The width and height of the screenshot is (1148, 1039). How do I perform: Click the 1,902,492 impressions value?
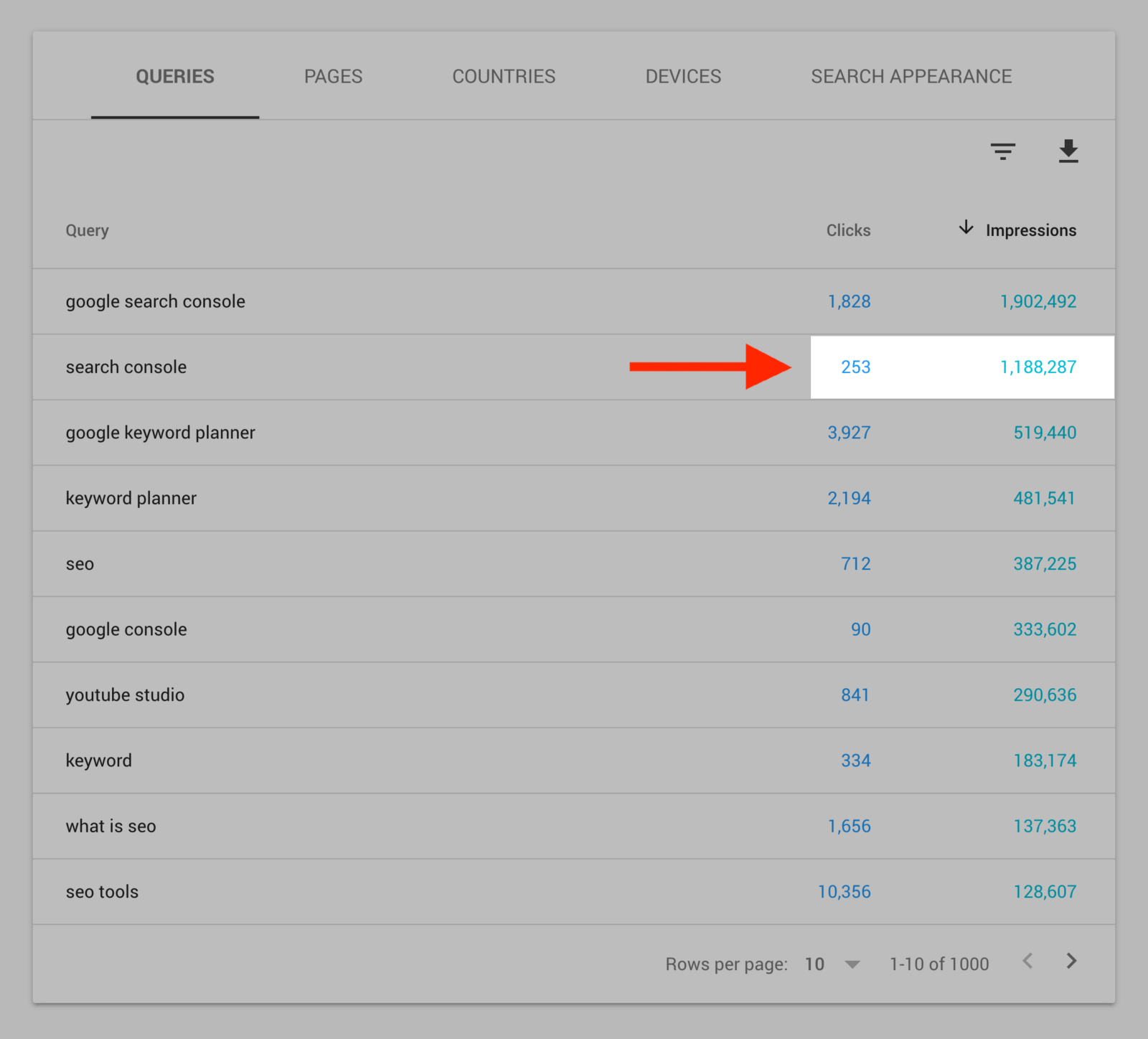(1038, 301)
